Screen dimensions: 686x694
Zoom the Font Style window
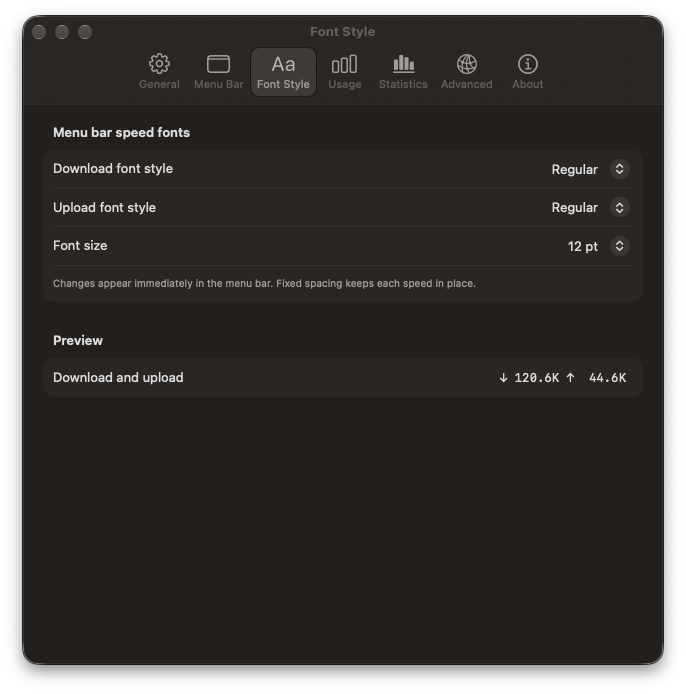click(x=85, y=32)
